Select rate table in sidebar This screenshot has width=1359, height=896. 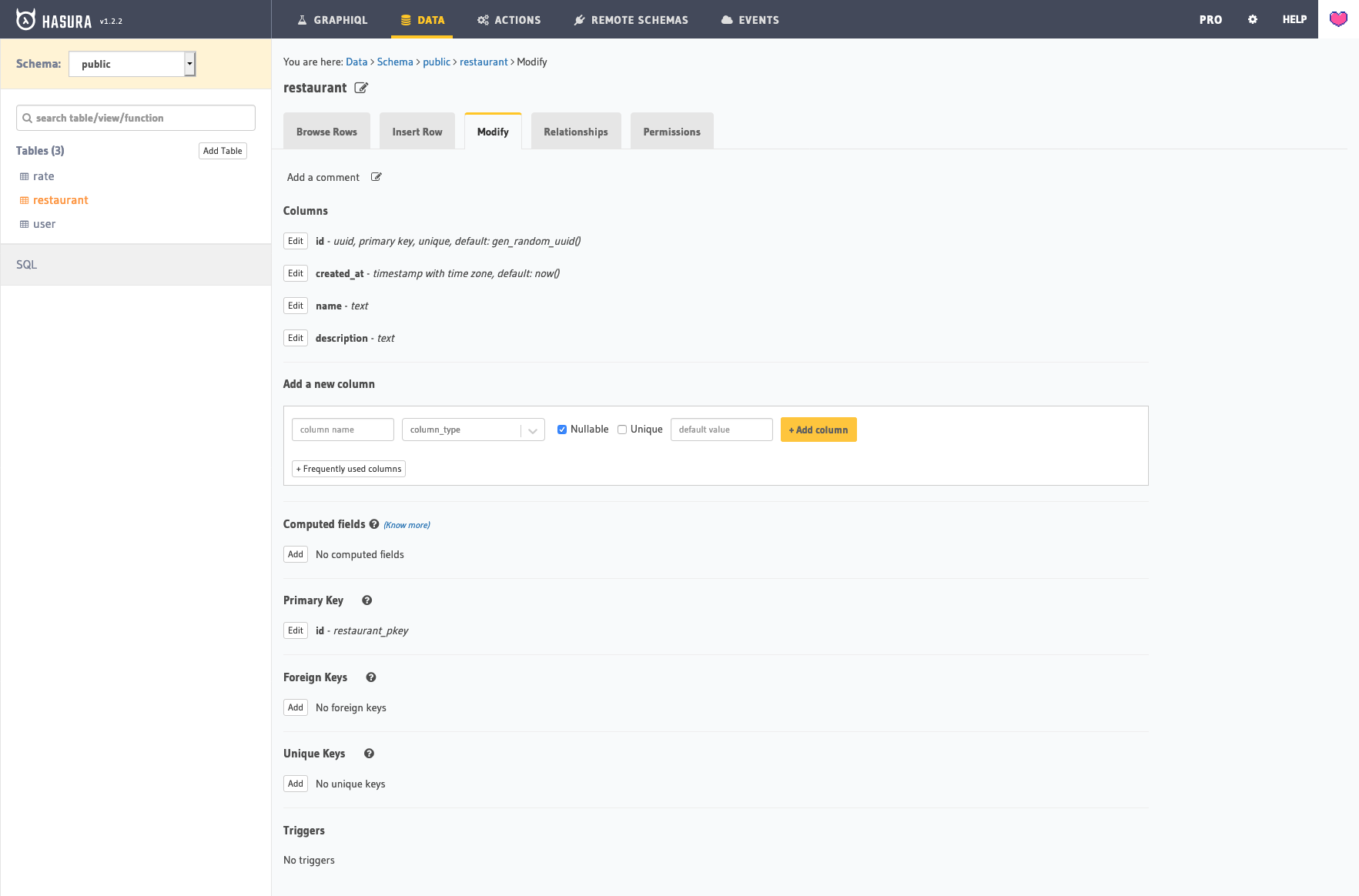pos(44,176)
